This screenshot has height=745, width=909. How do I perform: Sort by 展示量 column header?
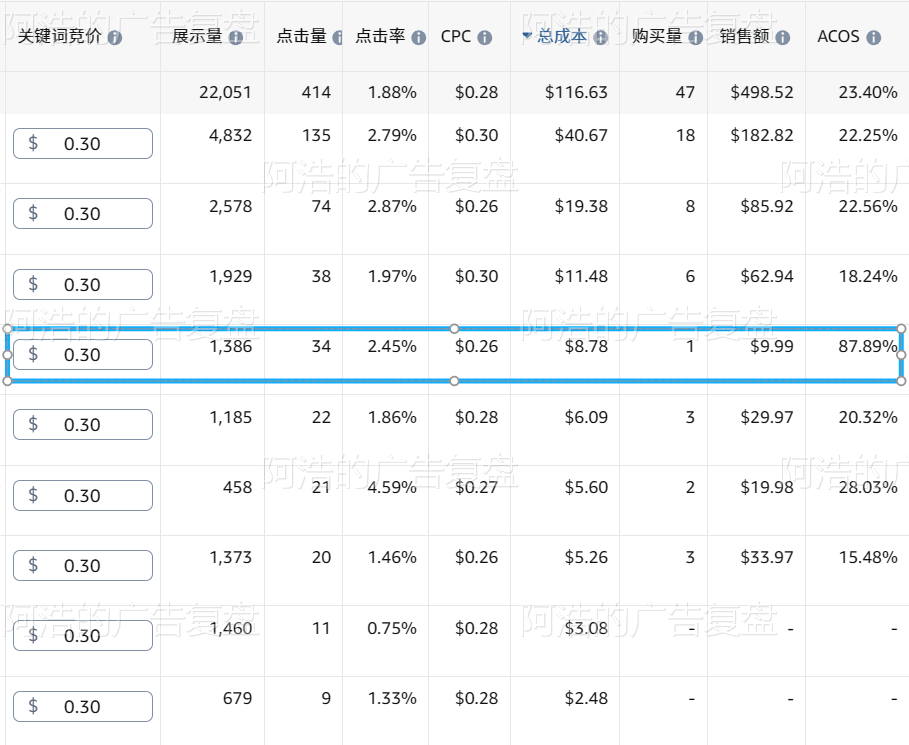(x=197, y=36)
